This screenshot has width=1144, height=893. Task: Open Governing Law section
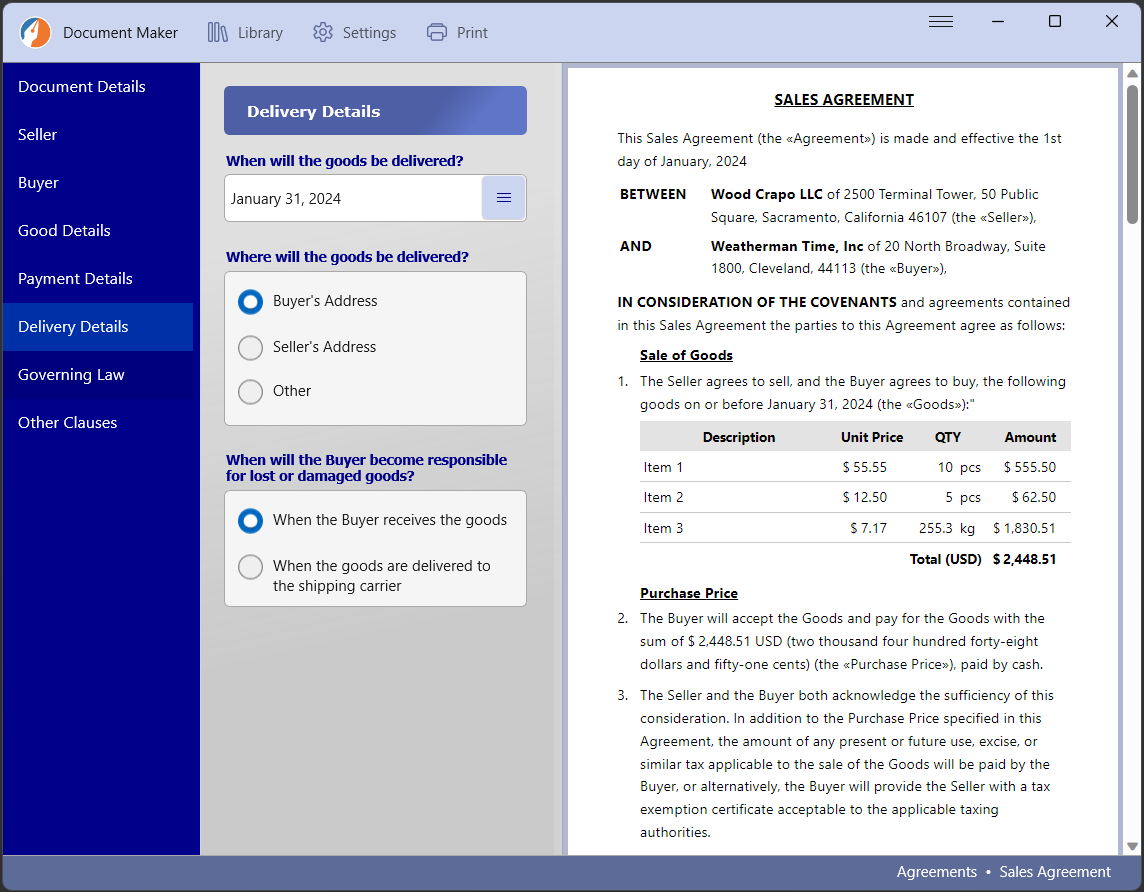pos(98,375)
